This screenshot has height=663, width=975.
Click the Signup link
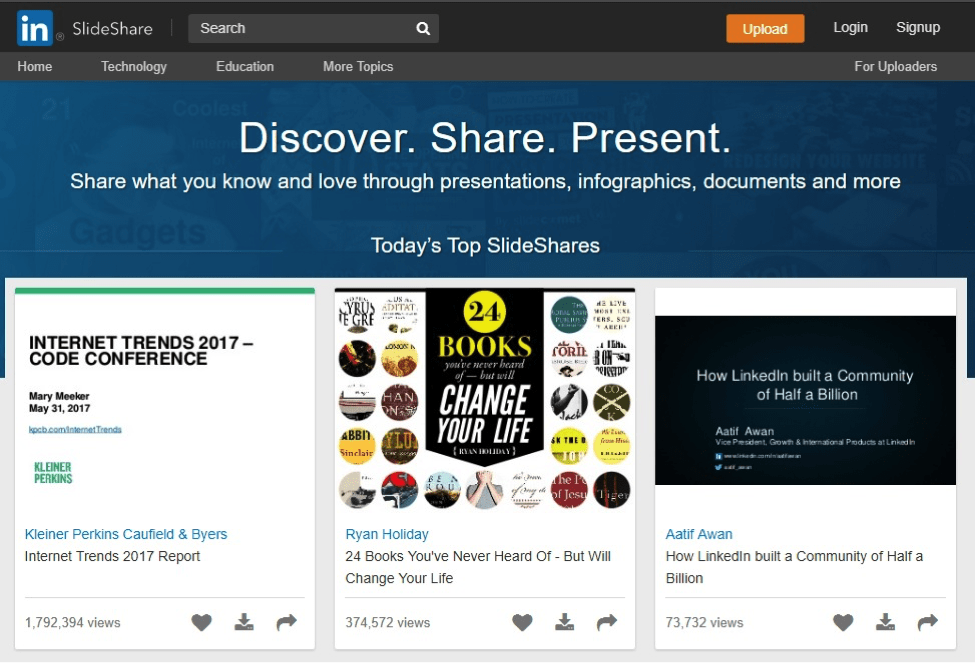point(917,28)
